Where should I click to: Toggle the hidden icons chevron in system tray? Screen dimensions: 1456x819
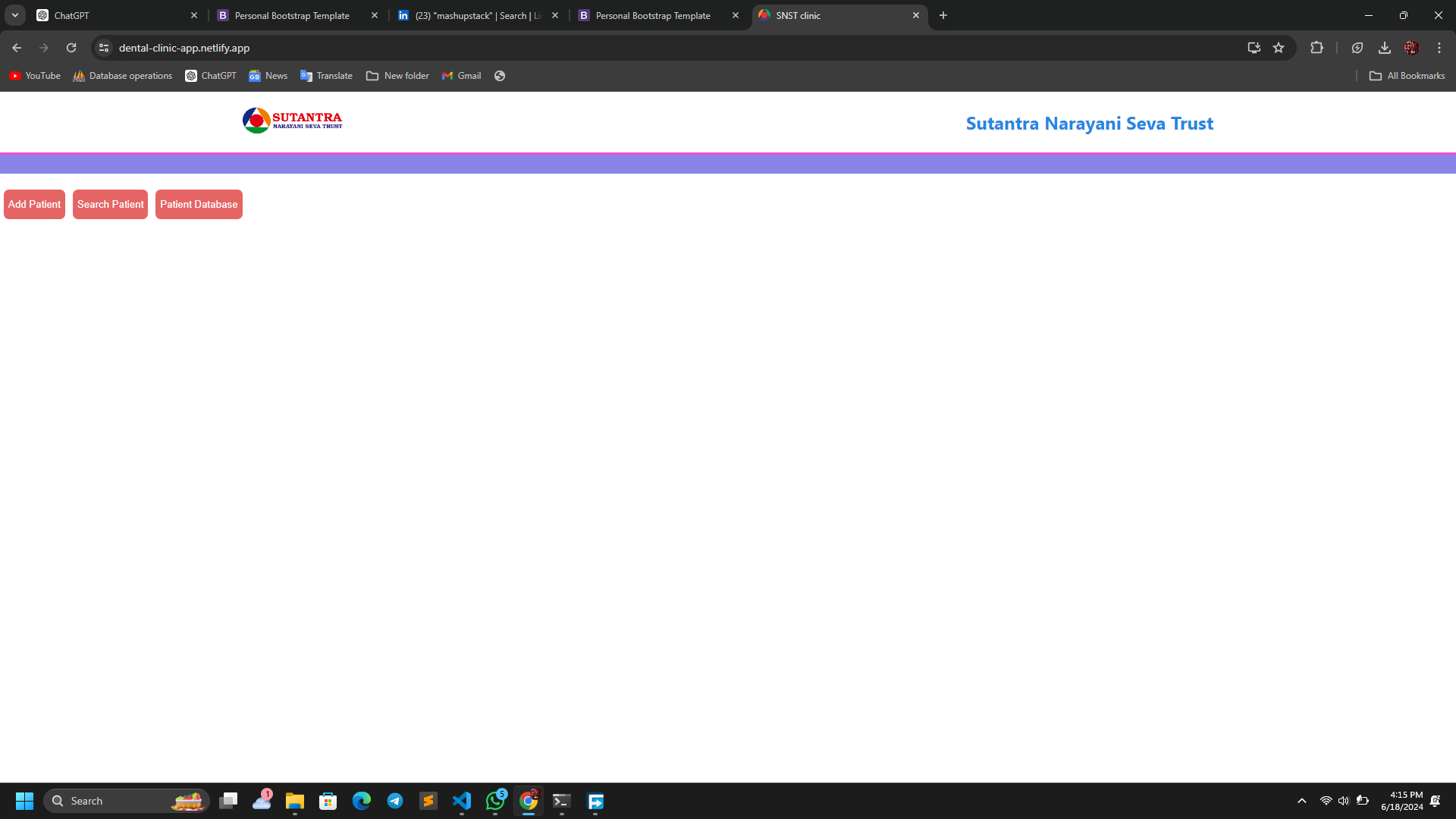click(x=1301, y=800)
